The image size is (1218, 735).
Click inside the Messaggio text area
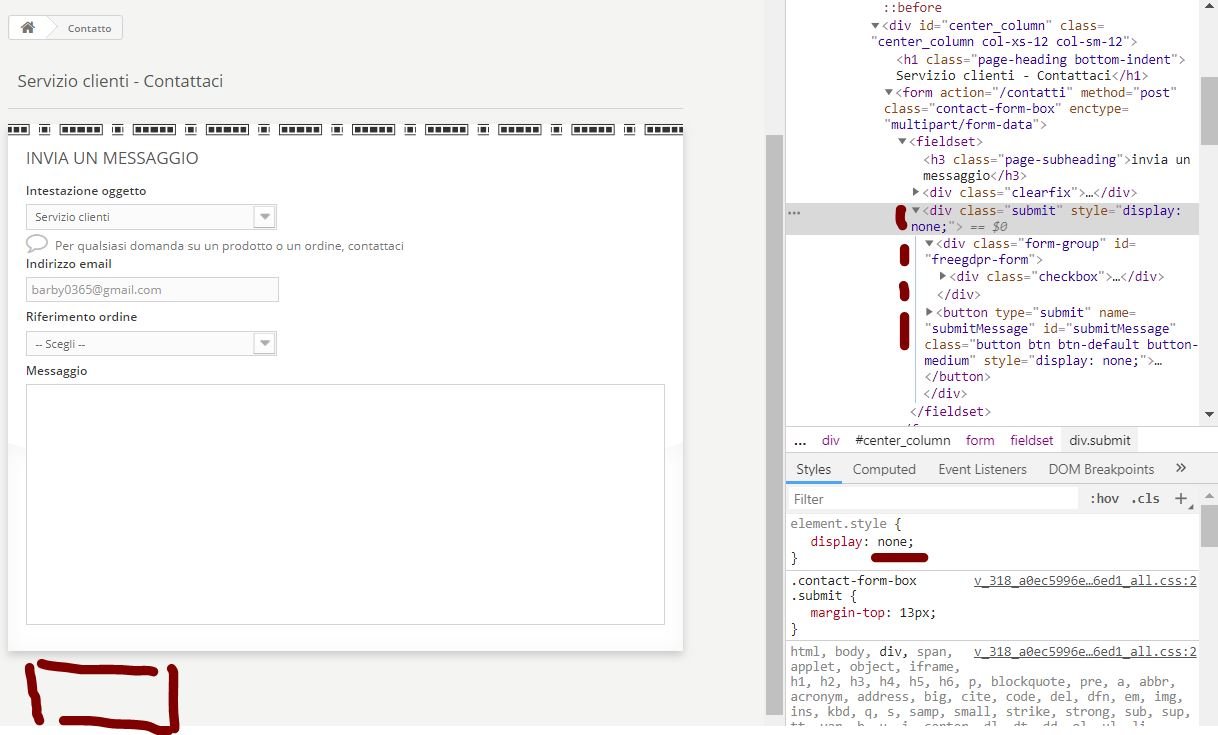coord(345,504)
